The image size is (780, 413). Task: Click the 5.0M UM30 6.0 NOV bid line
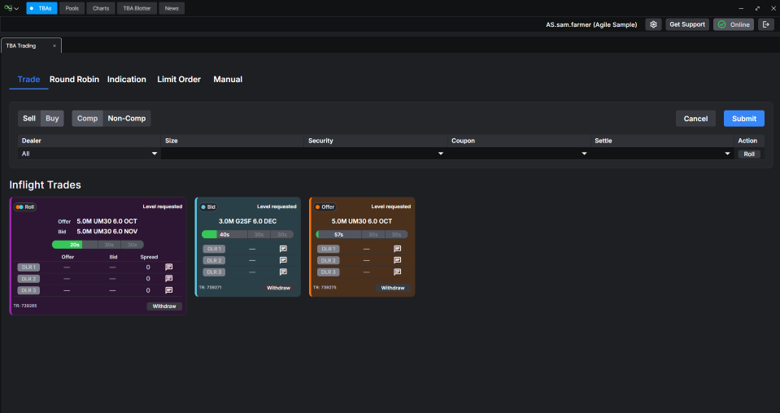[107, 231]
